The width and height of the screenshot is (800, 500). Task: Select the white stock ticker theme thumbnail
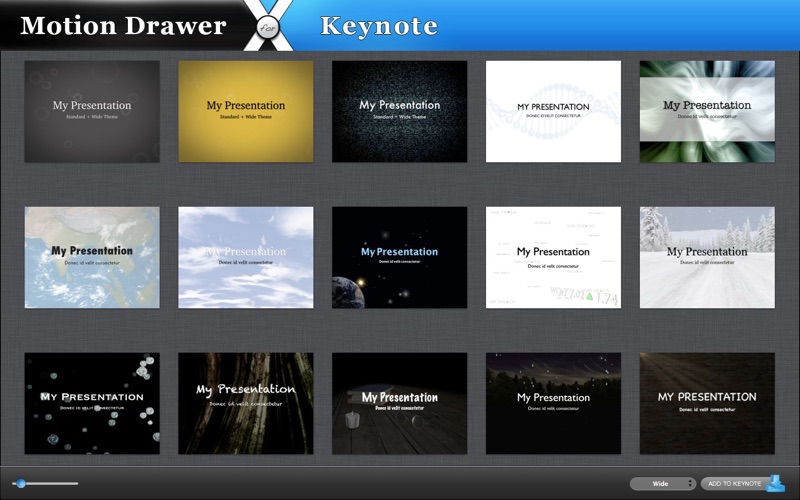(x=554, y=257)
